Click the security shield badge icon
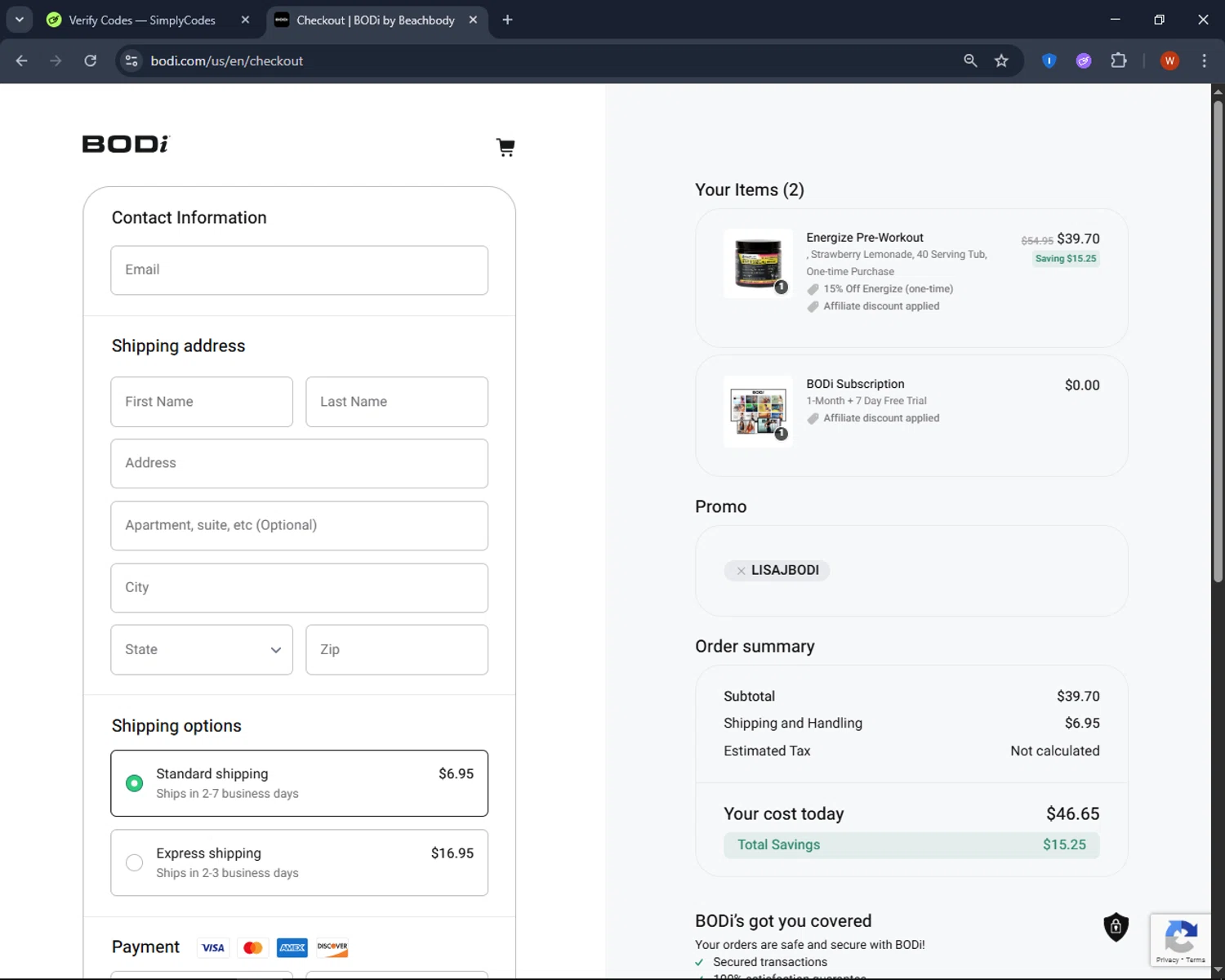The height and width of the screenshot is (980, 1225). click(1116, 927)
